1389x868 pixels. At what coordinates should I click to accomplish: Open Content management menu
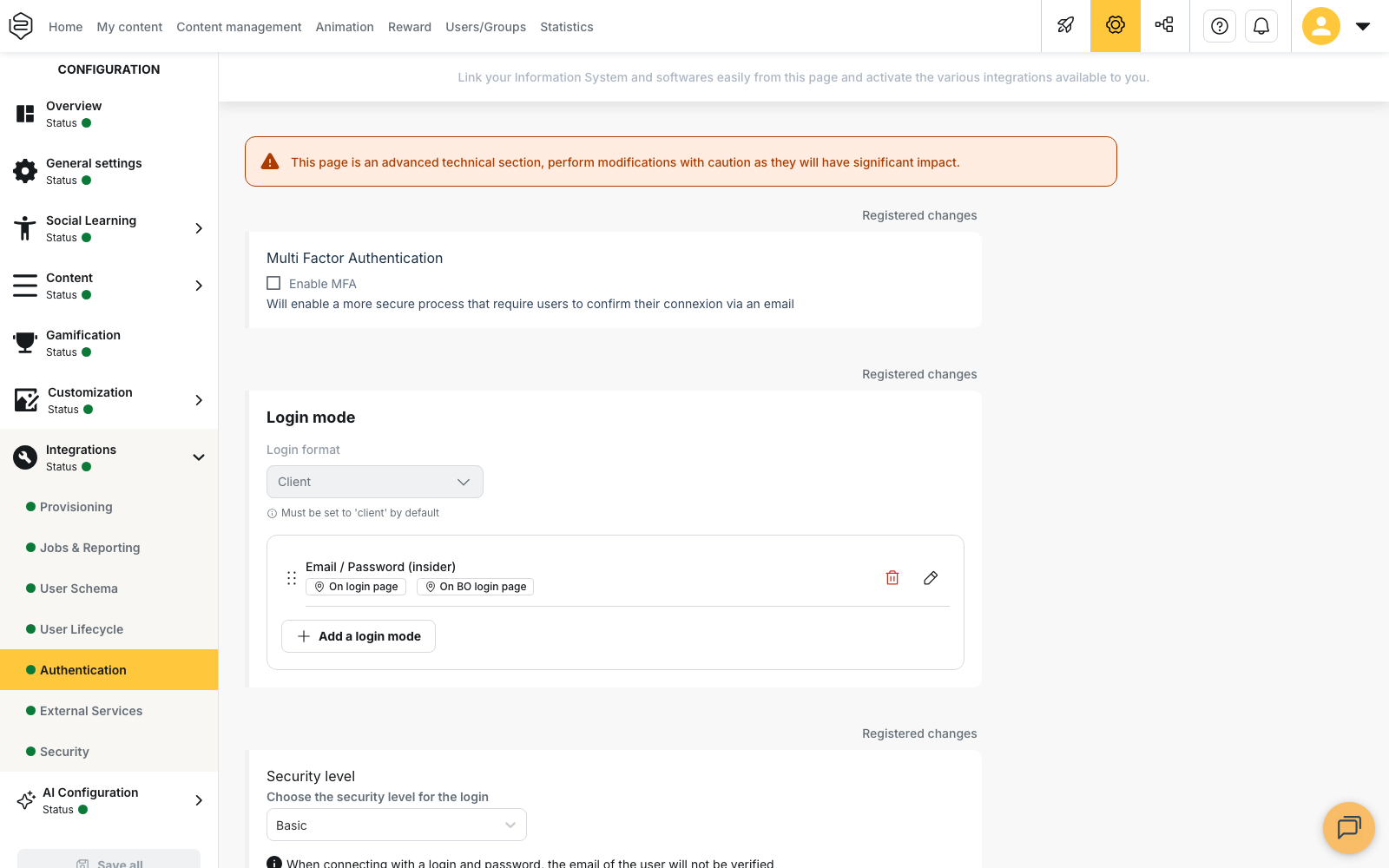click(x=239, y=27)
